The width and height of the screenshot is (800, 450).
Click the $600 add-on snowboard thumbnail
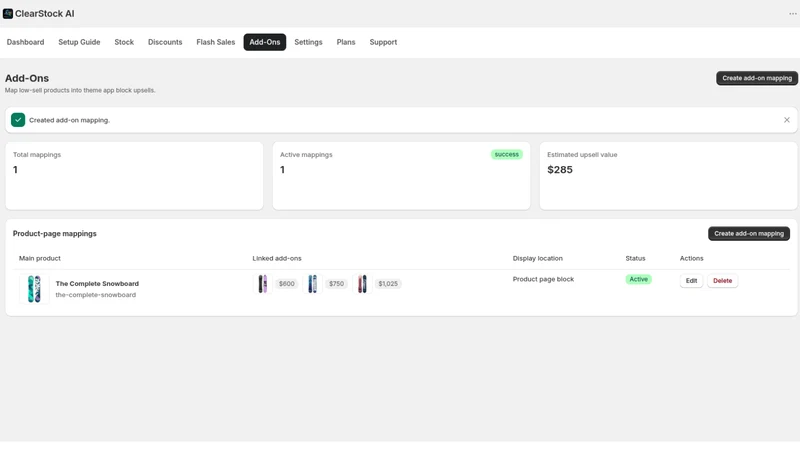pyautogui.click(x=262, y=284)
